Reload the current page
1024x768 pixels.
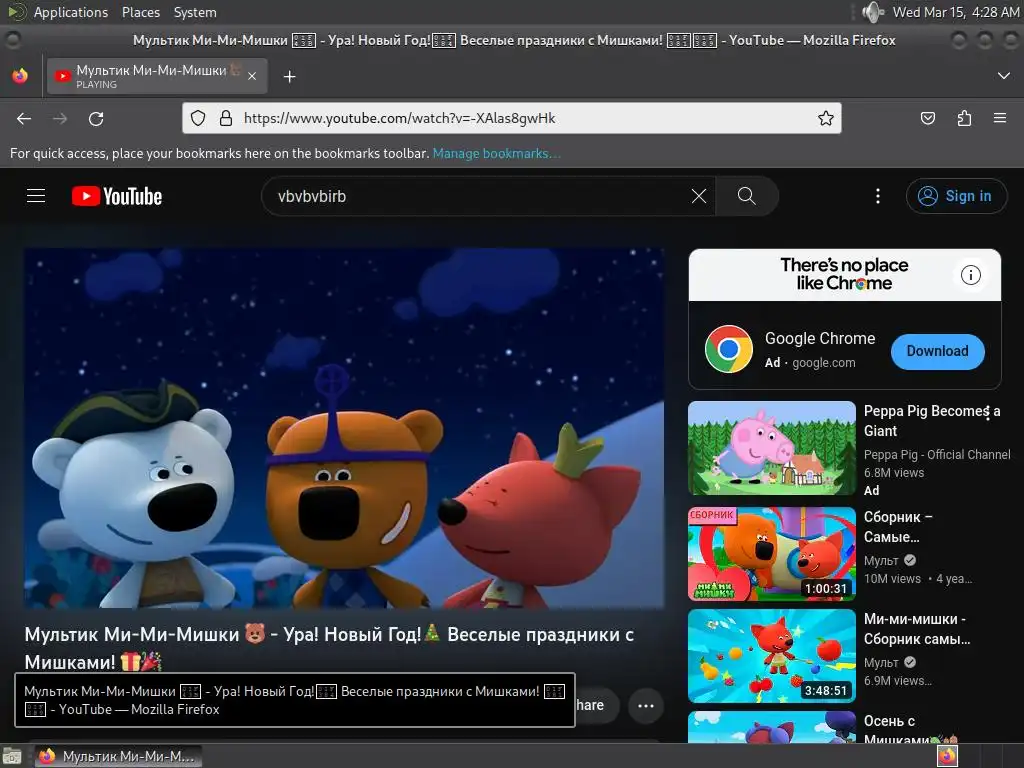(96, 118)
